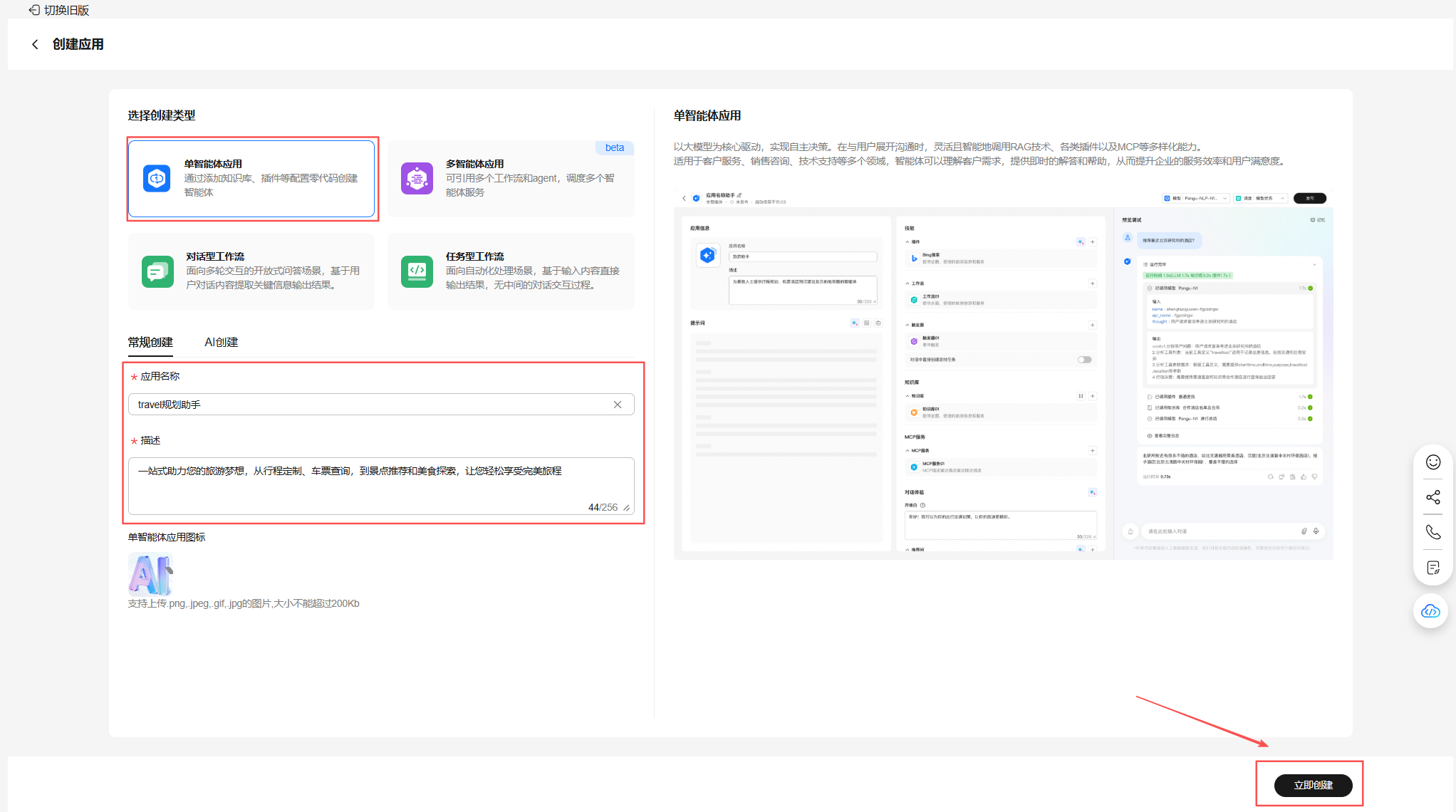Switch to the AI创建 tab
This screenshot has width=1456, height=812.
click(x=221, y=343)
